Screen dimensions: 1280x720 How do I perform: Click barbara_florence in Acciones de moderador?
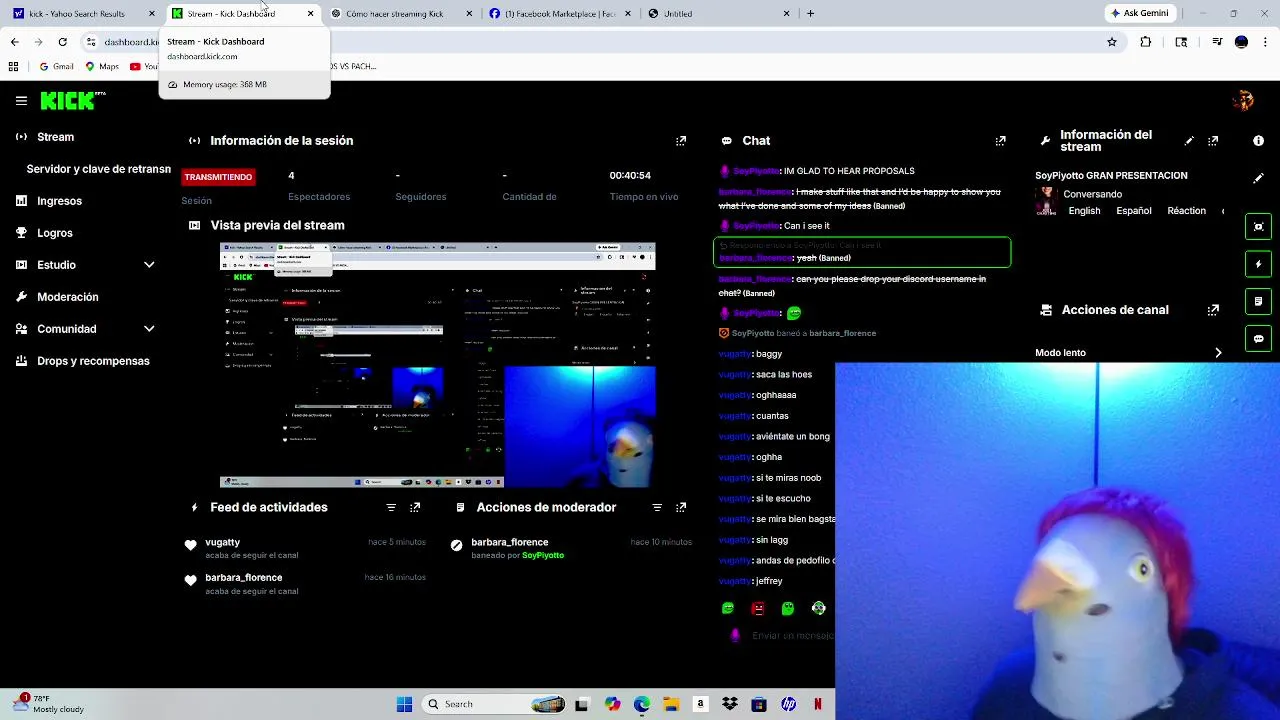[510, 542]
